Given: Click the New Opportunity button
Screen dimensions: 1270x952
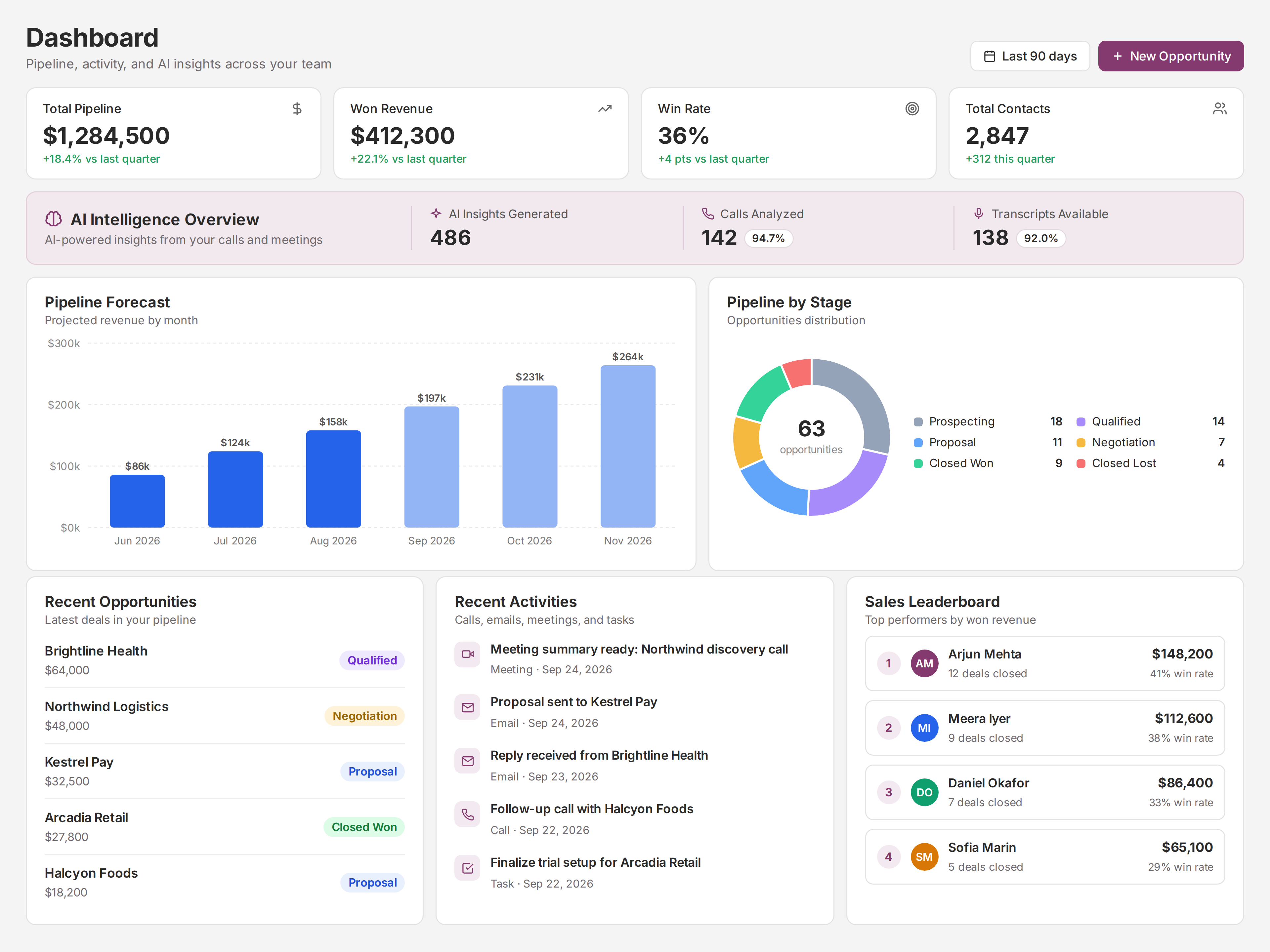Looking at the screenshot, I should coord(1171,56).
